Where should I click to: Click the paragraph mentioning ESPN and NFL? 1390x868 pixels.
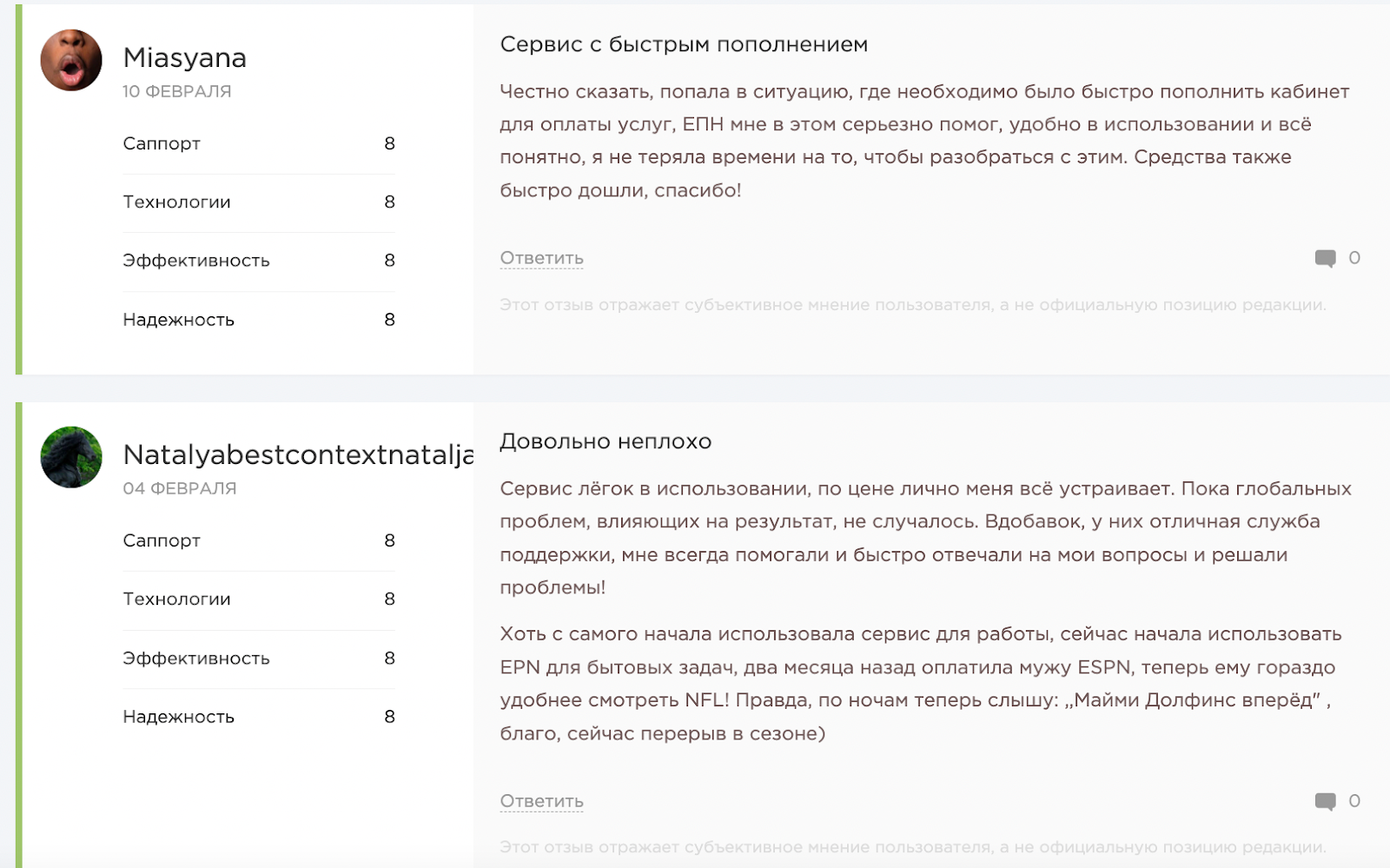coord(921,684)
